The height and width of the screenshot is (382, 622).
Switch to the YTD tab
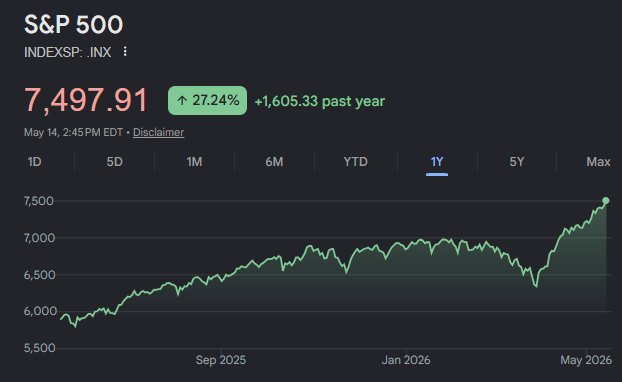(355, 162)
